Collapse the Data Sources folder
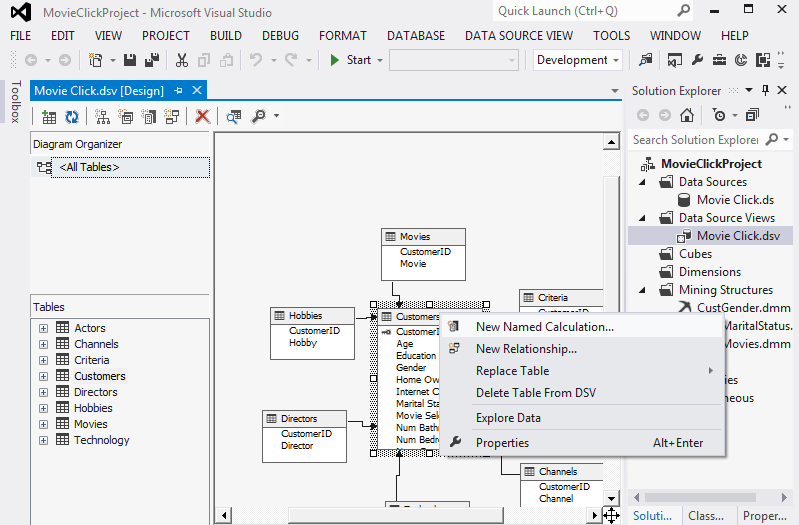799x525 pixels. [x=643, y=182]
